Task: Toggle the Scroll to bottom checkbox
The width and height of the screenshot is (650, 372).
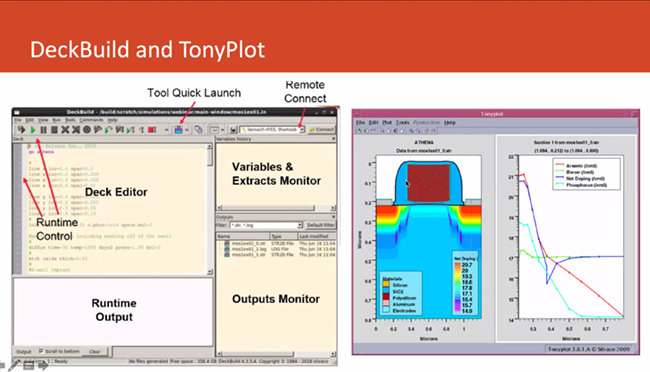Action: tap(41, 351)
